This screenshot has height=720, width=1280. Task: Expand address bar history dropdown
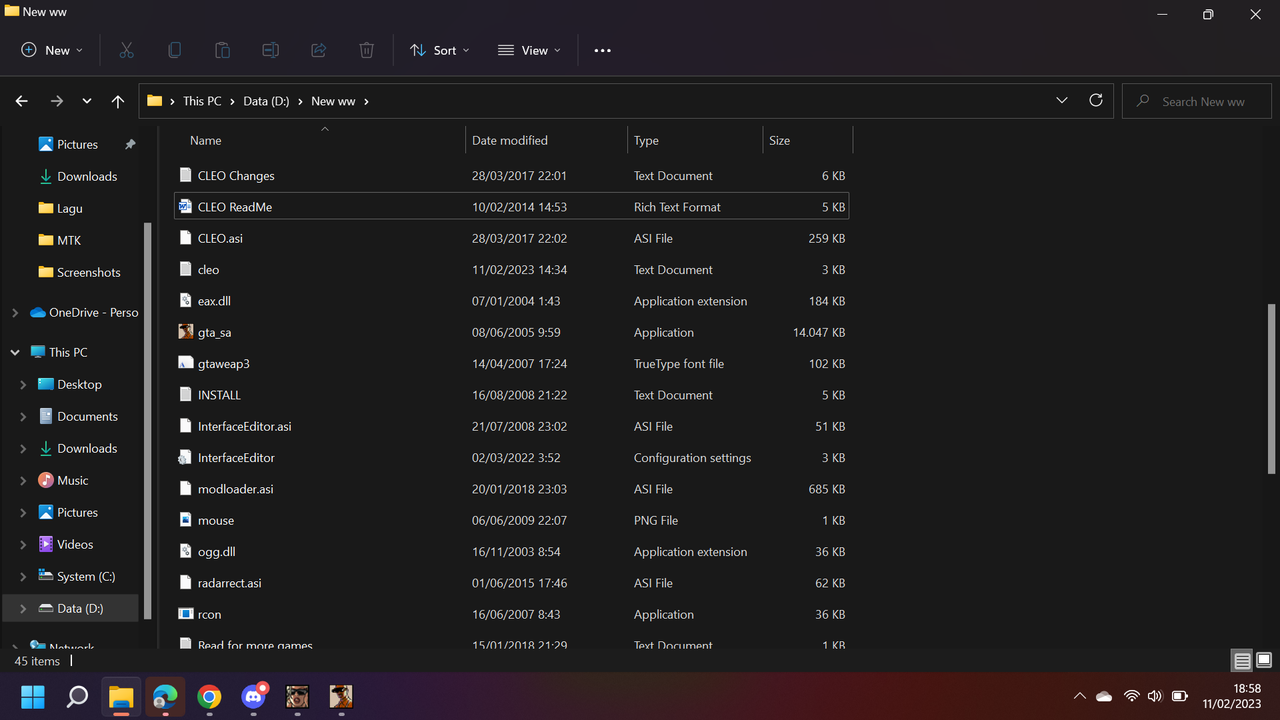pos(1062,101)
